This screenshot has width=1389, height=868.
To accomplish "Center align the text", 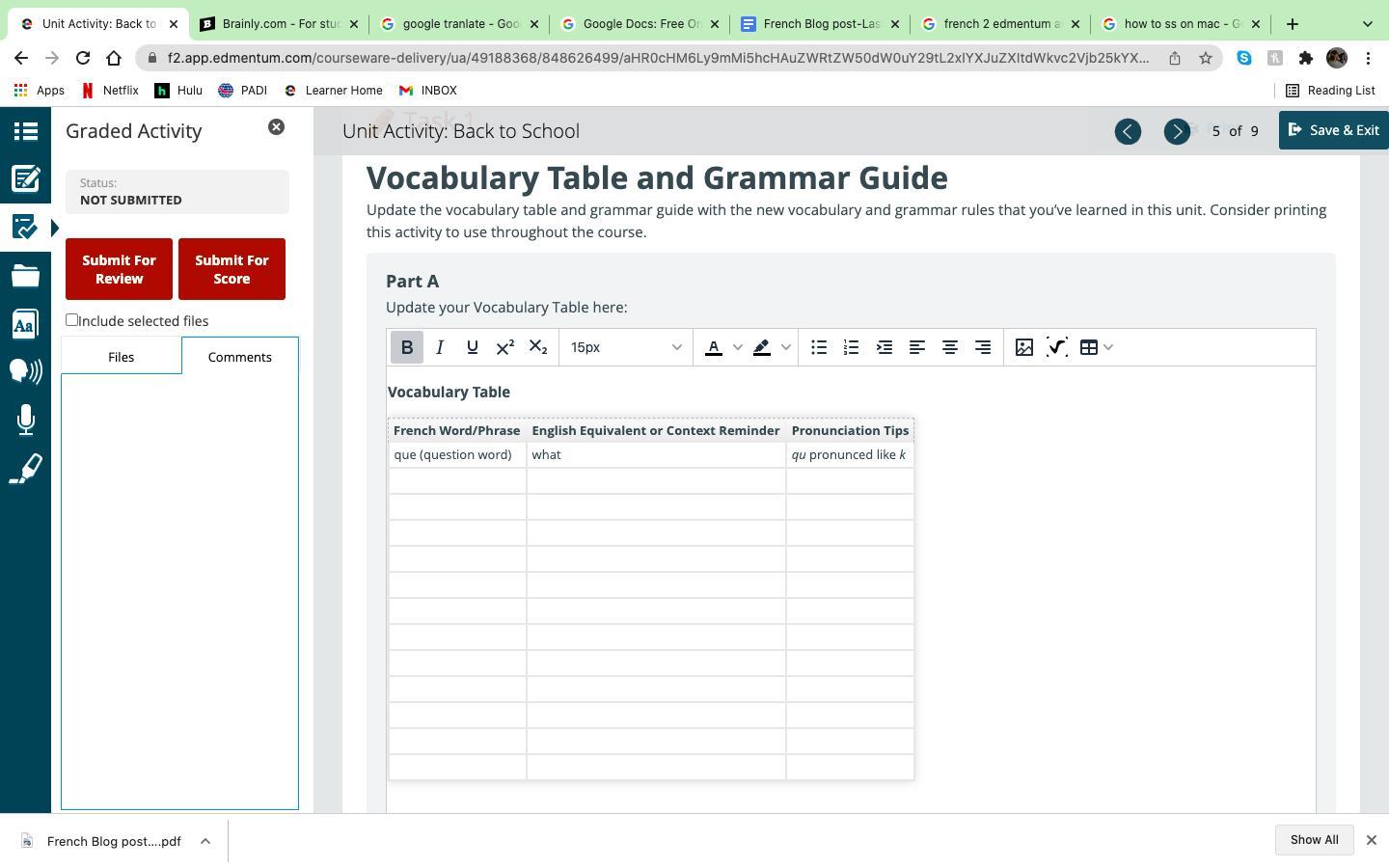I will 950,347.
